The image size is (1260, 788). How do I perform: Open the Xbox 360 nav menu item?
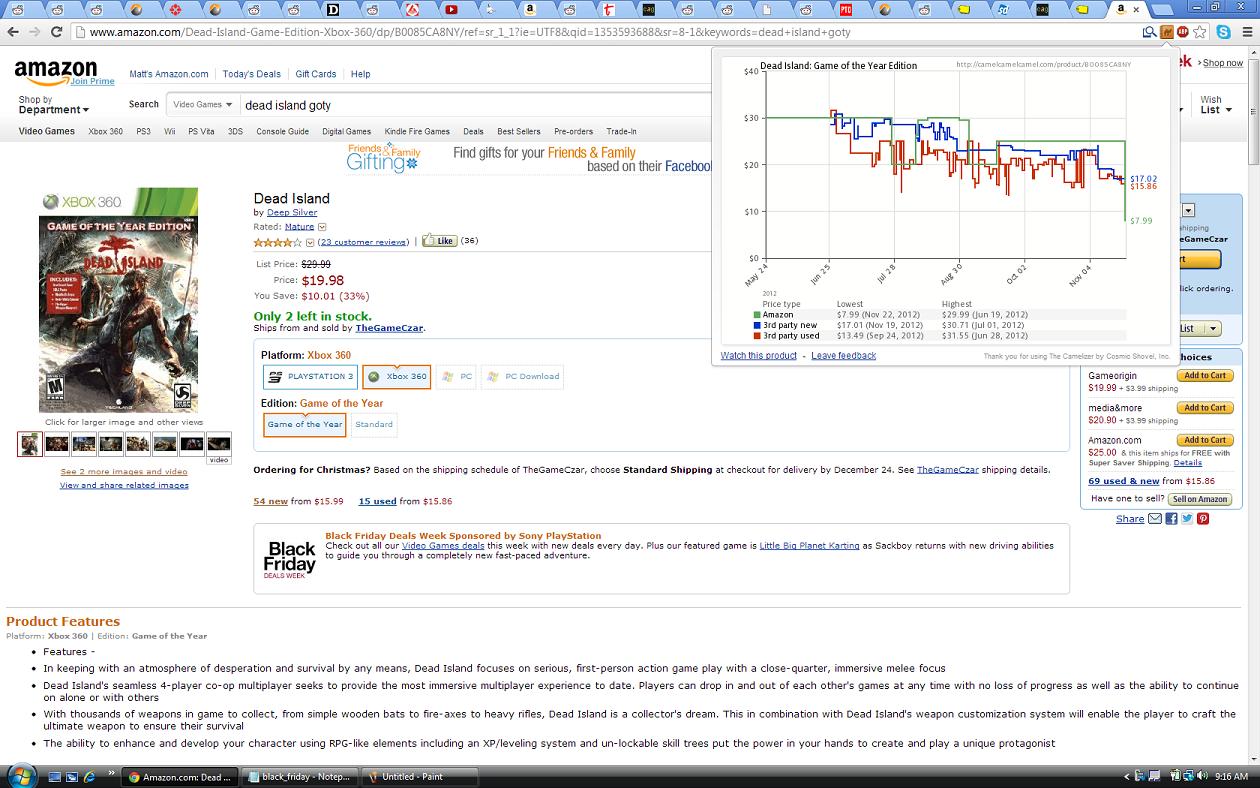(x=105, y=131)
